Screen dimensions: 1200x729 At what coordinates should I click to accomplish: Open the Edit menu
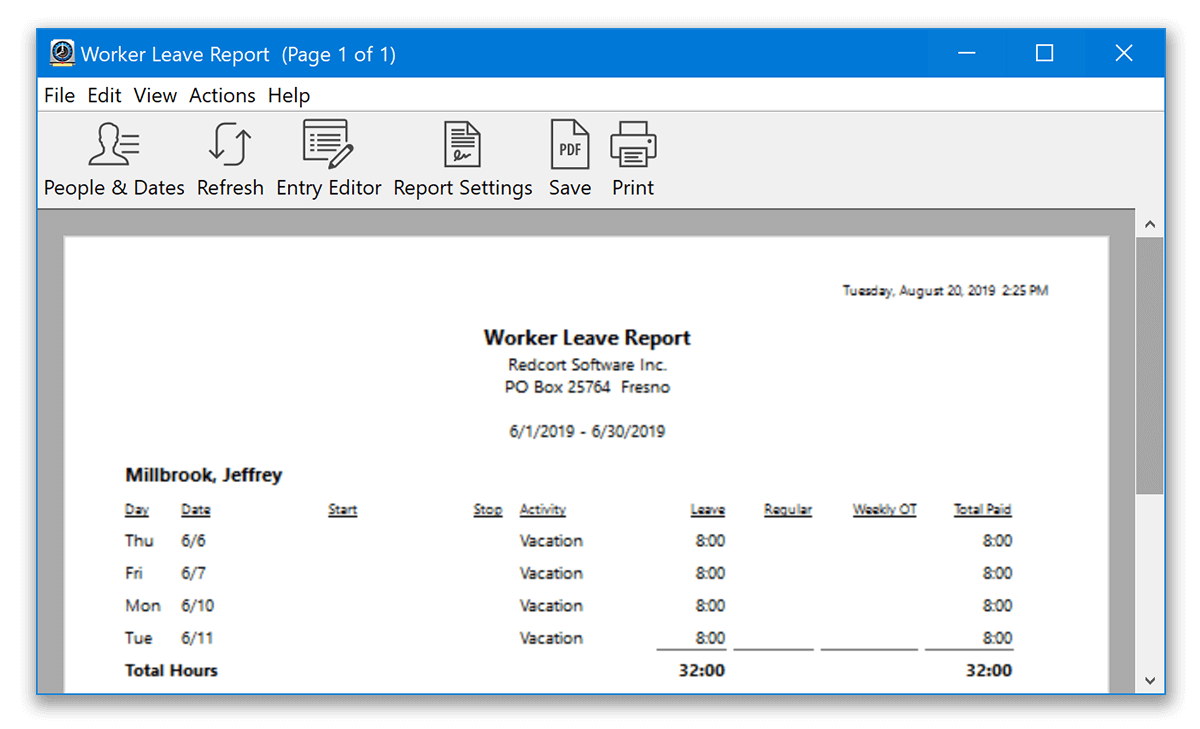tap(104, 95)
